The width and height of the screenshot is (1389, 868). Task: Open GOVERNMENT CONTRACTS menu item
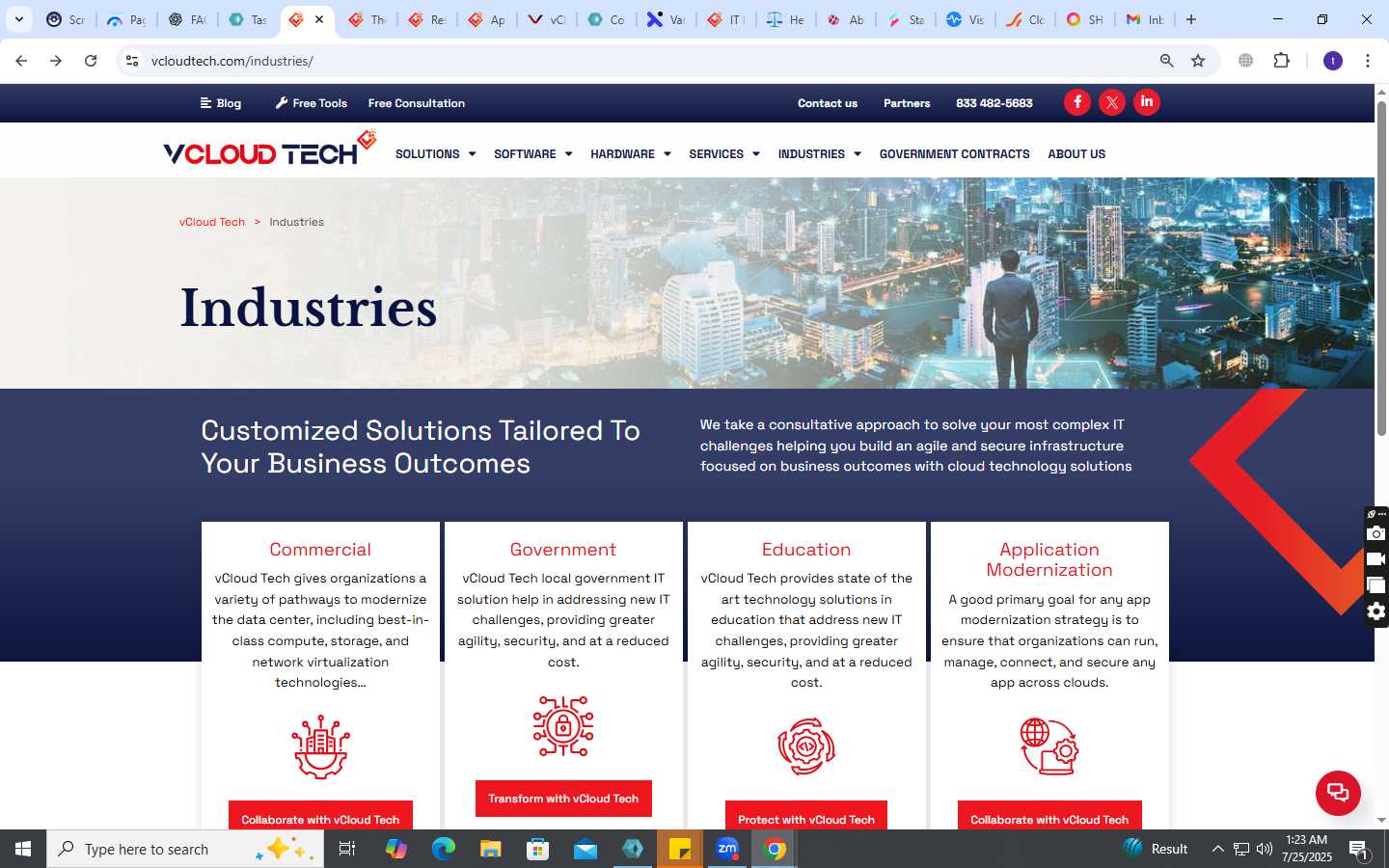(x=954, y=154)
